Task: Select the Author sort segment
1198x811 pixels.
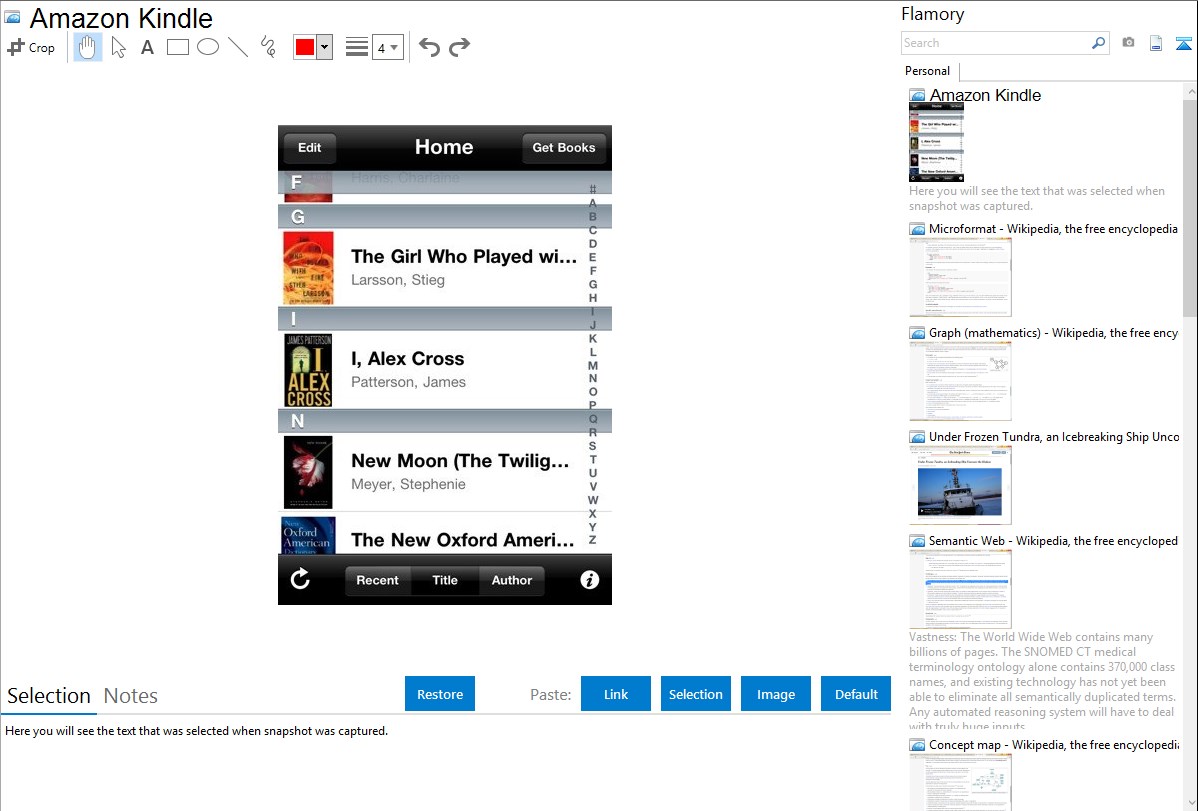Action: (512, 580)
